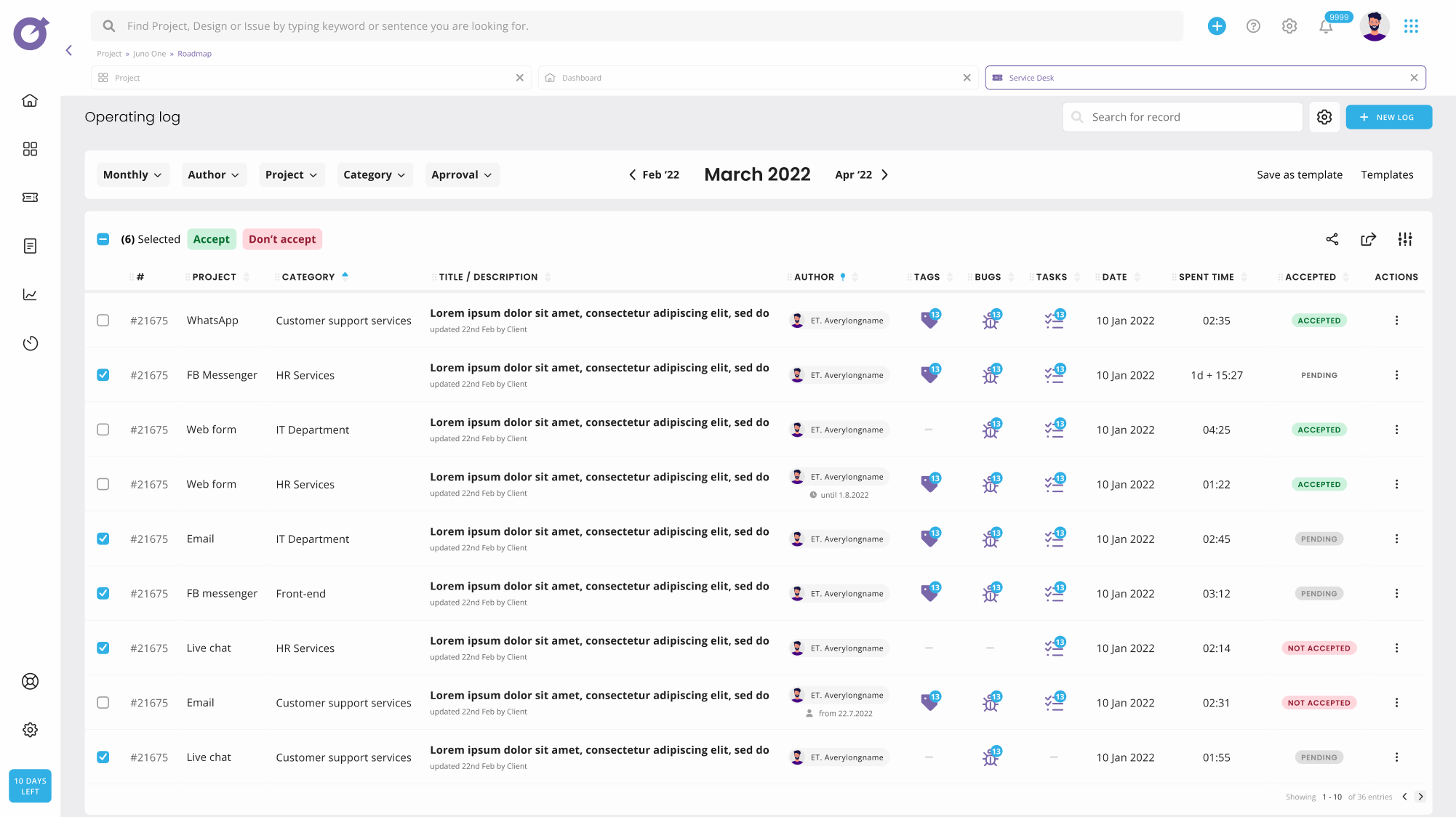The height and width of the screenshot is (817, 1456).
Task: Open the document notes sidebar icon
Action: coord(30,246)
